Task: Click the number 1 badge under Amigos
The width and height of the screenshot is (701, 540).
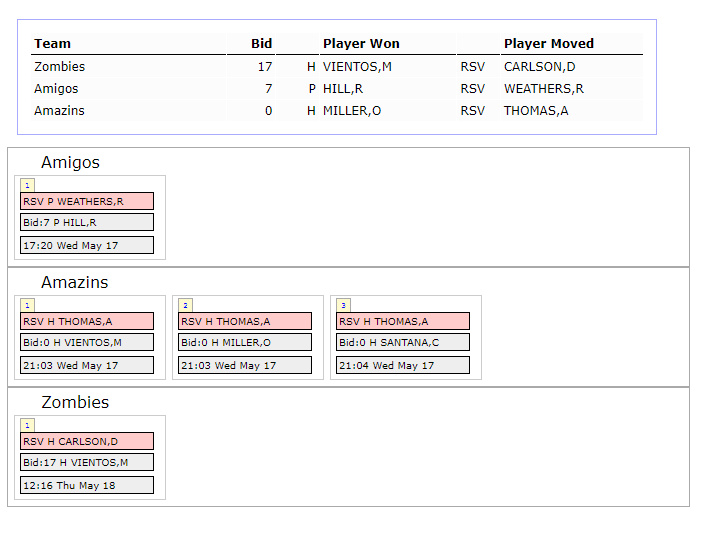Action: tap(27, 185)
